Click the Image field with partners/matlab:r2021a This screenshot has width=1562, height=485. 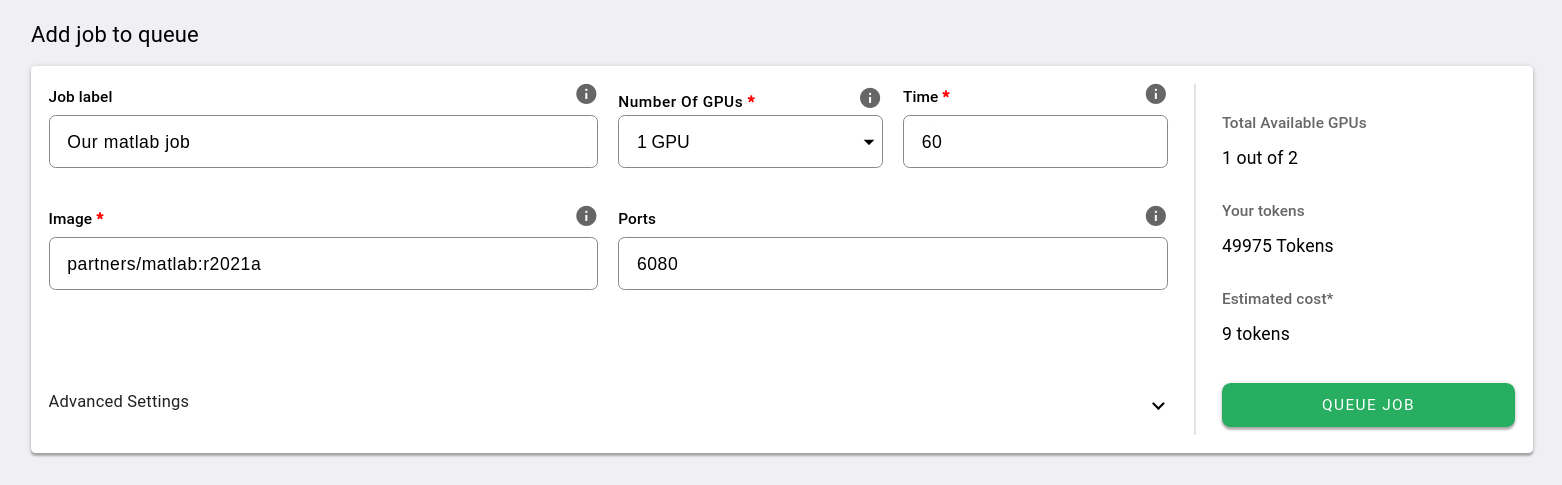[323, 264]
